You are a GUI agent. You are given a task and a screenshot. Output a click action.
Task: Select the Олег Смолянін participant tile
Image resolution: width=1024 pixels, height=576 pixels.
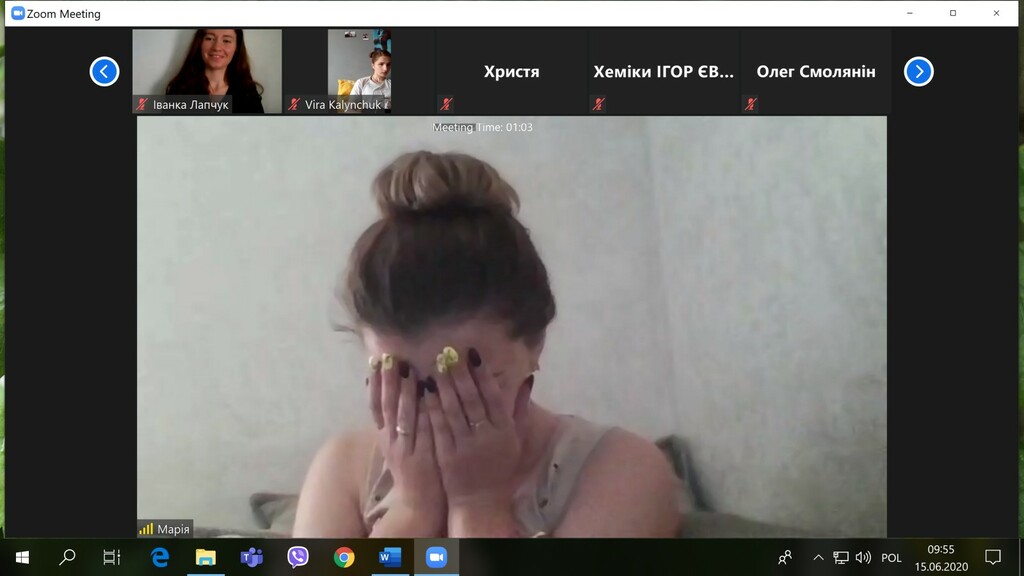(815, 71)
